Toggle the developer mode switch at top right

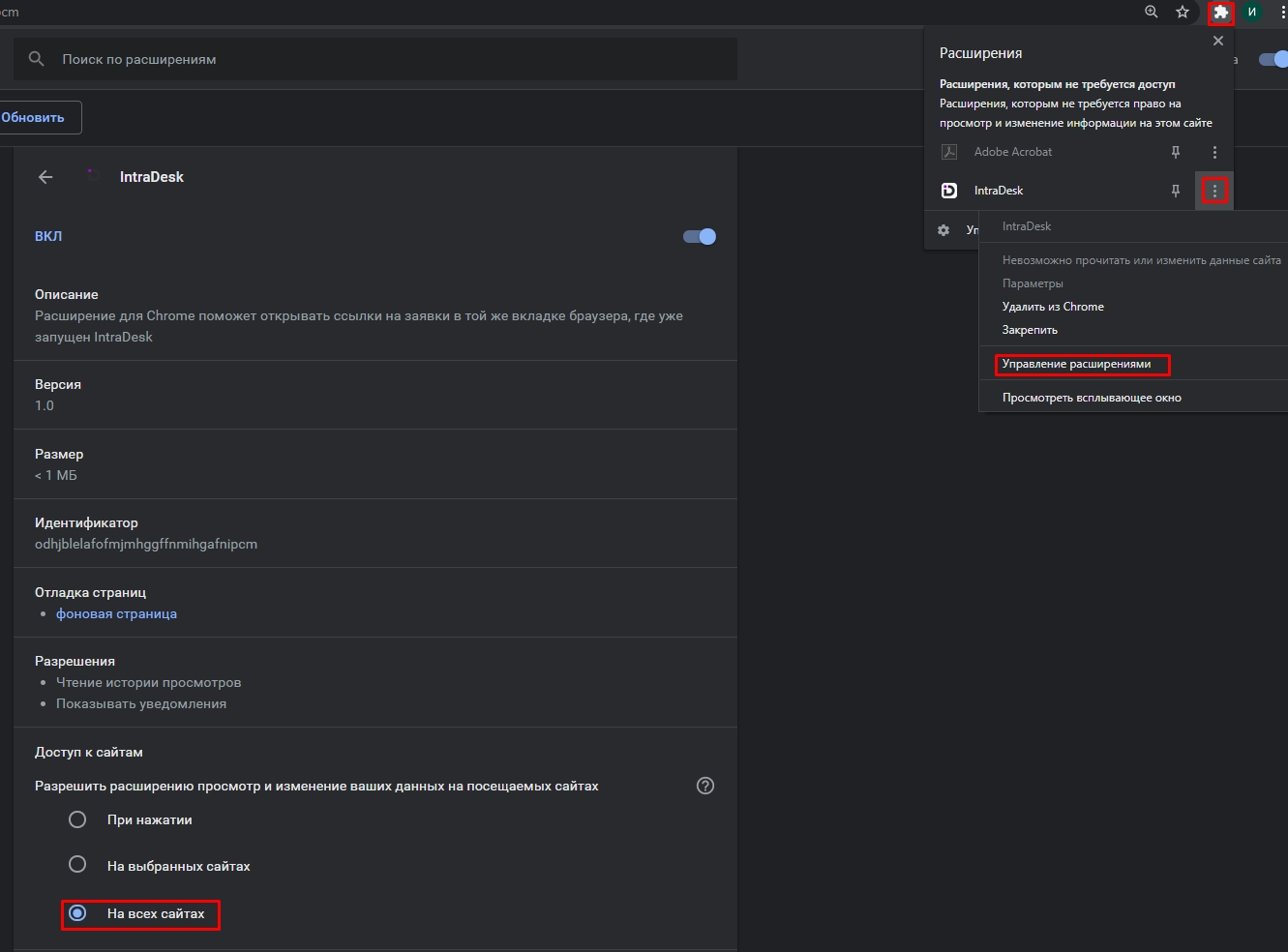(1273, 59)
